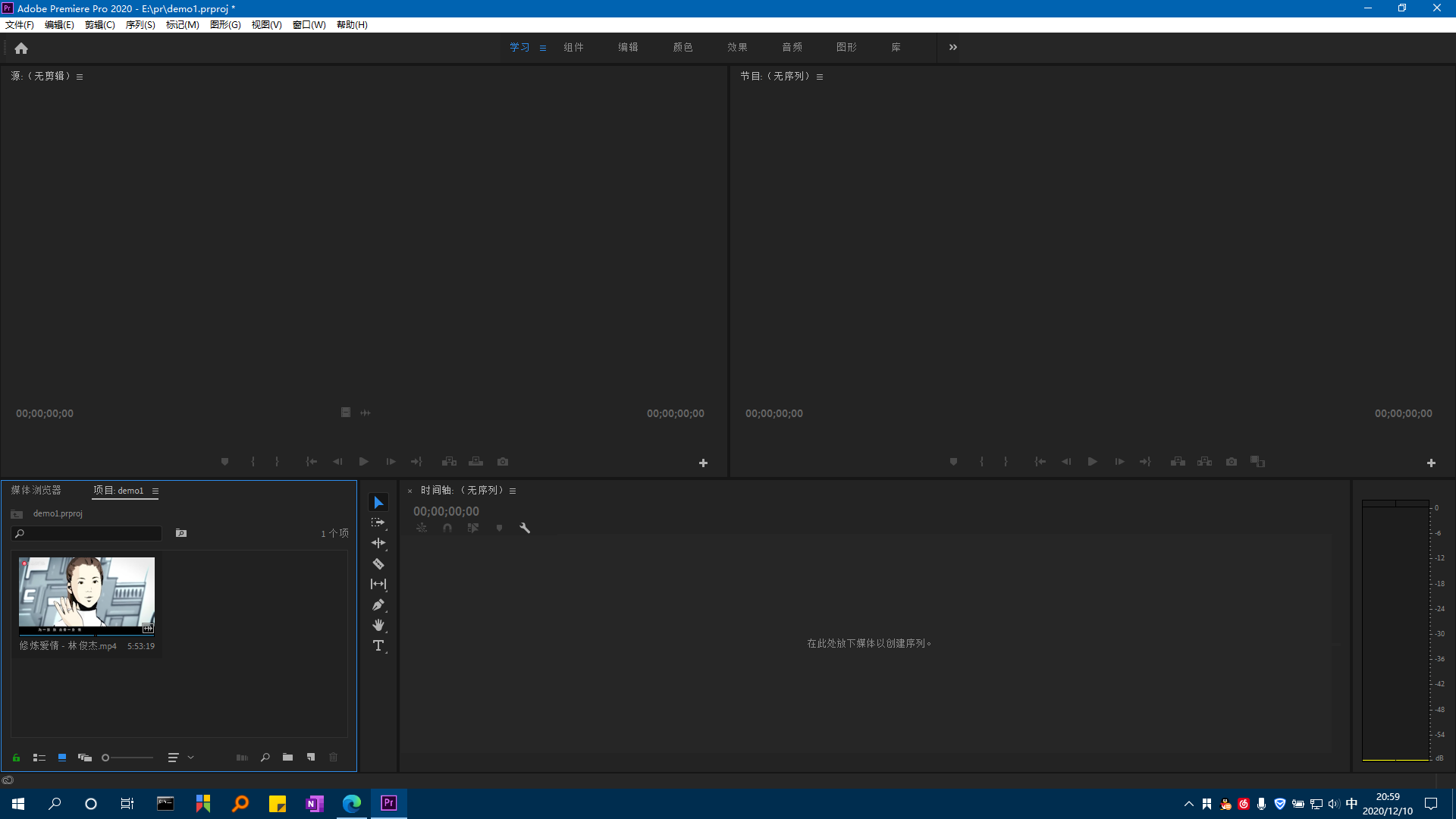Screen dimensions: 1456x819
Task: Open the 颜色 workspace
Action: tap(682, 47)
